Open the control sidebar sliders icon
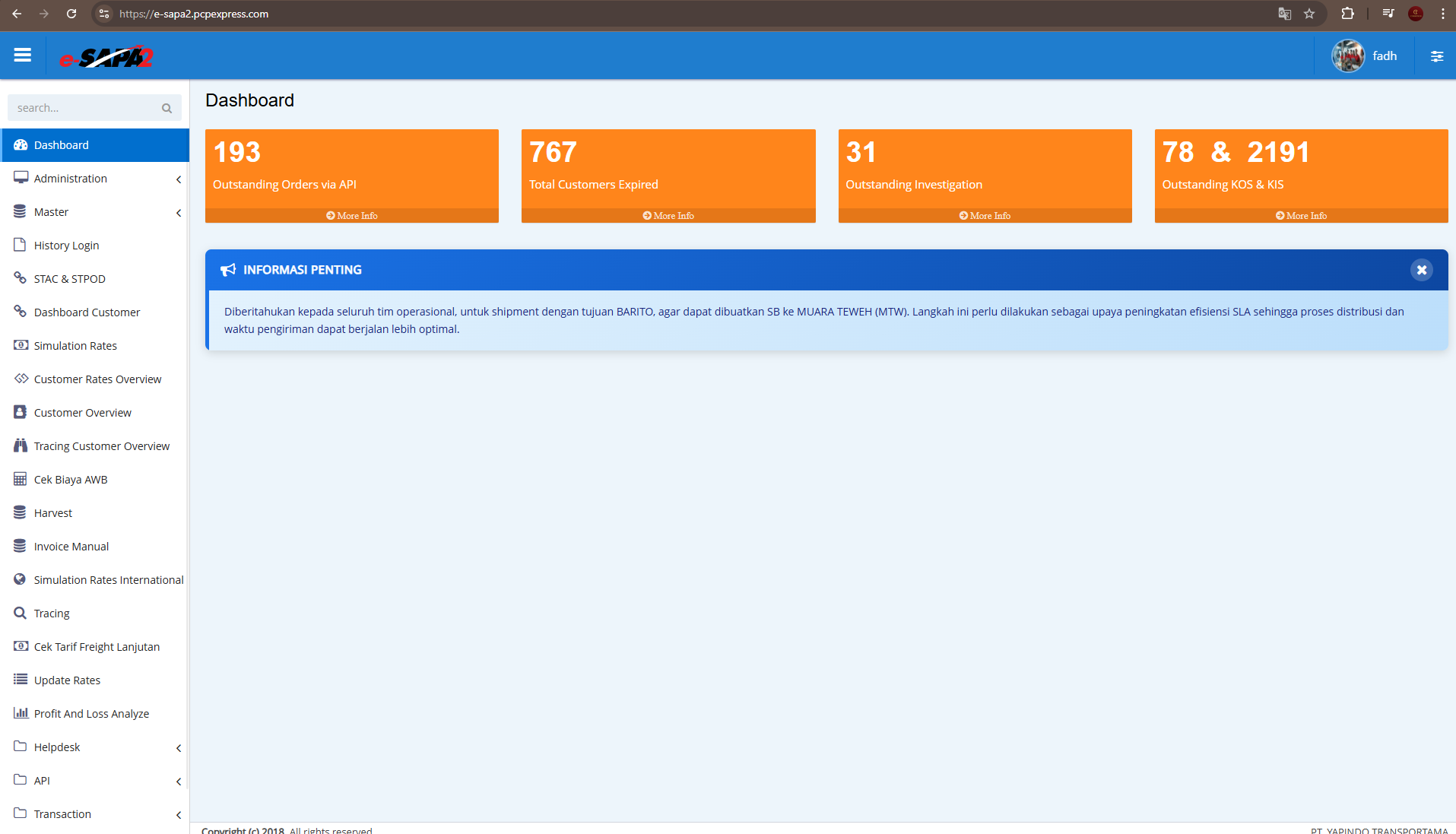Image resolution: width=1456 pixels, height=834 pixels. [1436, 56]
